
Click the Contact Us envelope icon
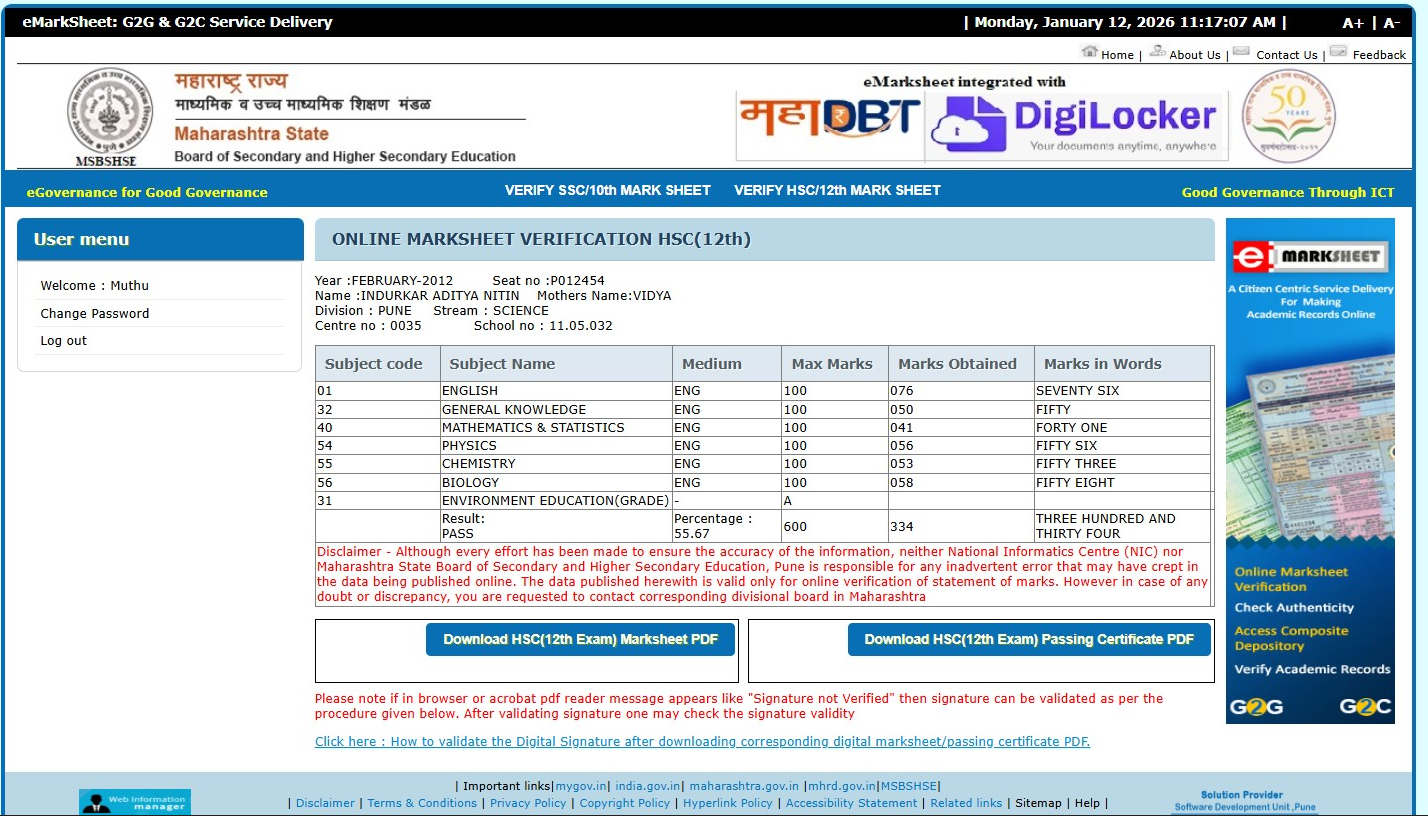click(1241, 52)
